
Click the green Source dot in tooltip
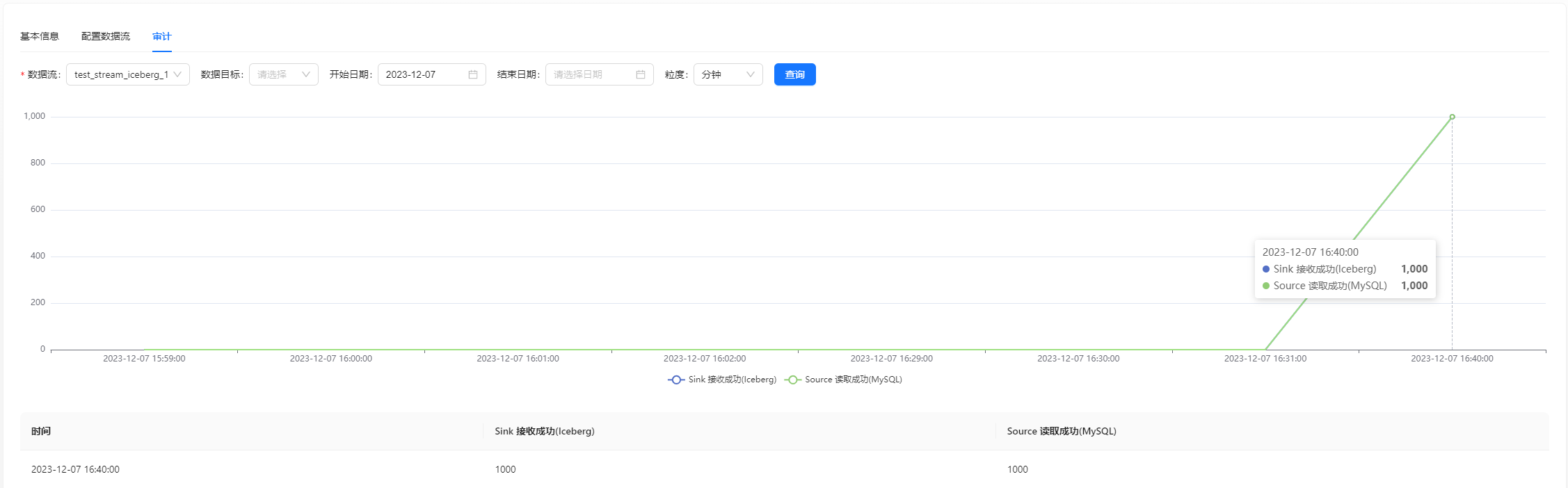pyautogui.click(x=1266, y=286)
